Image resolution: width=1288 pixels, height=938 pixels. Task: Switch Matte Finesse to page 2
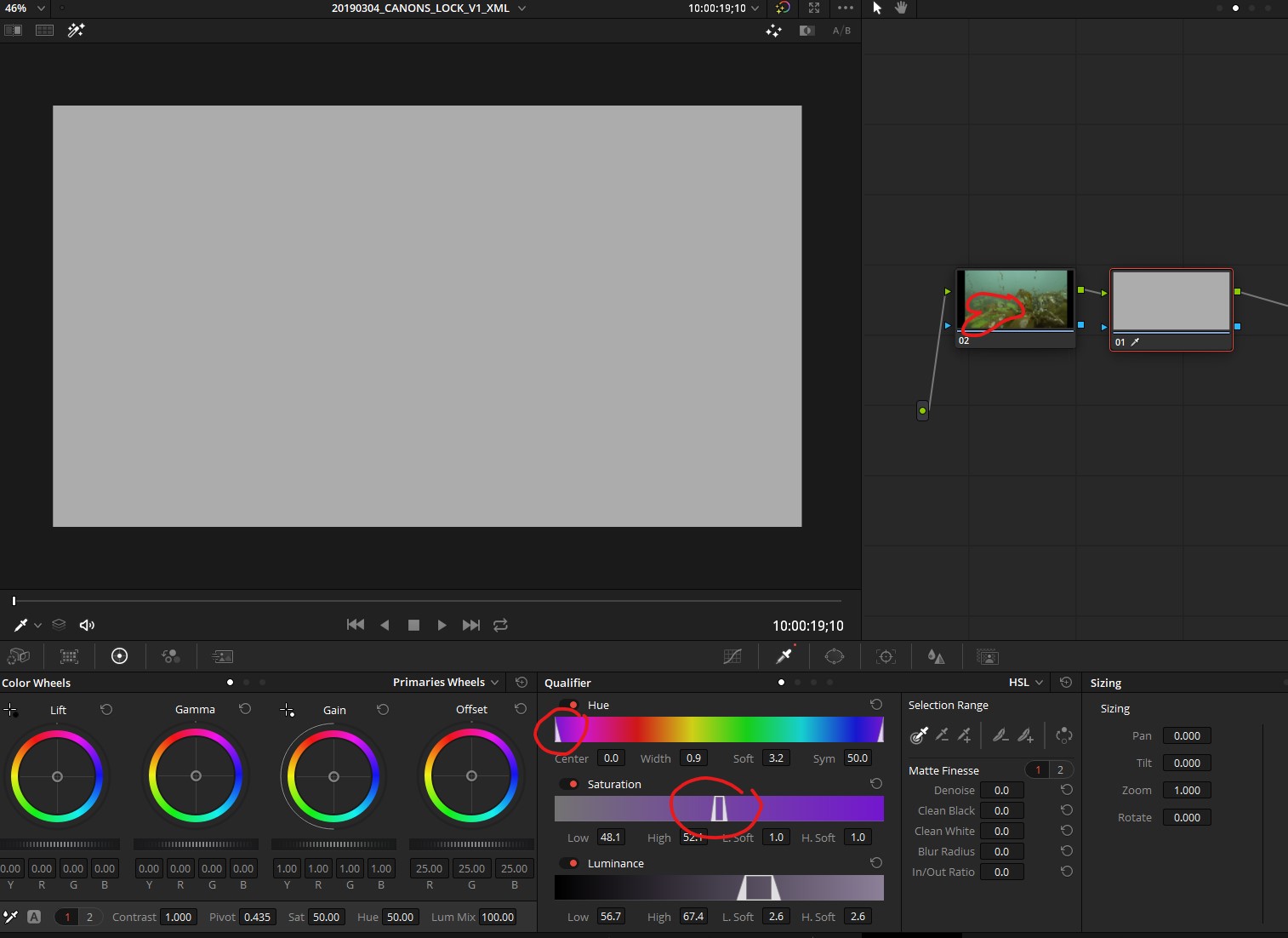click(x=1060, y=769)
